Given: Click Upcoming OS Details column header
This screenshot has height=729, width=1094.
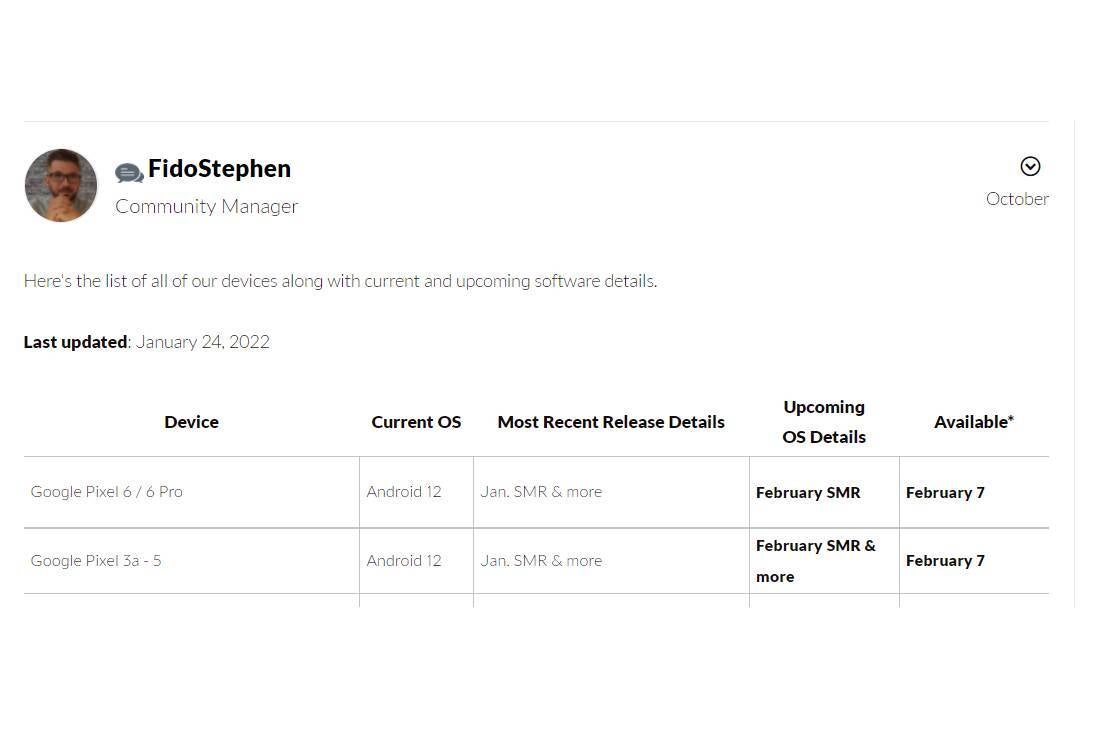Looking at the screenshot, I should point(824,422).
